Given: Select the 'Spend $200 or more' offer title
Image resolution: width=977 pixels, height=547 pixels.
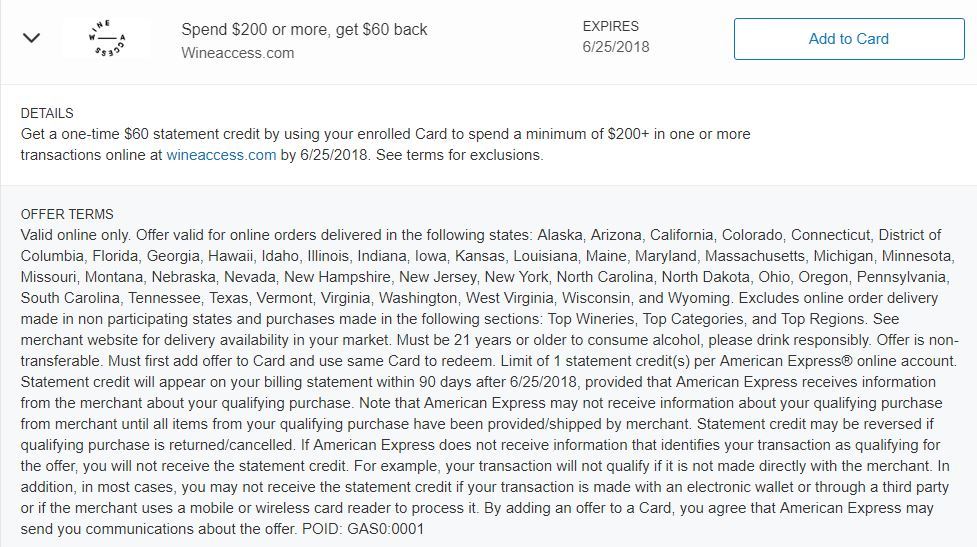Looking at the screenshot, I should coord(304,29).
